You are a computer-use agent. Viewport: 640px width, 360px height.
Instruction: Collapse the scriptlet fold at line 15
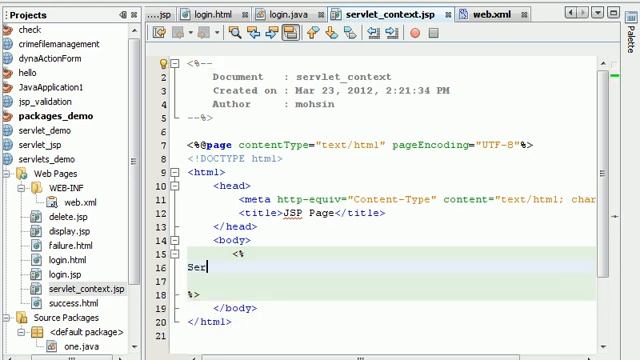click(175, 254)
